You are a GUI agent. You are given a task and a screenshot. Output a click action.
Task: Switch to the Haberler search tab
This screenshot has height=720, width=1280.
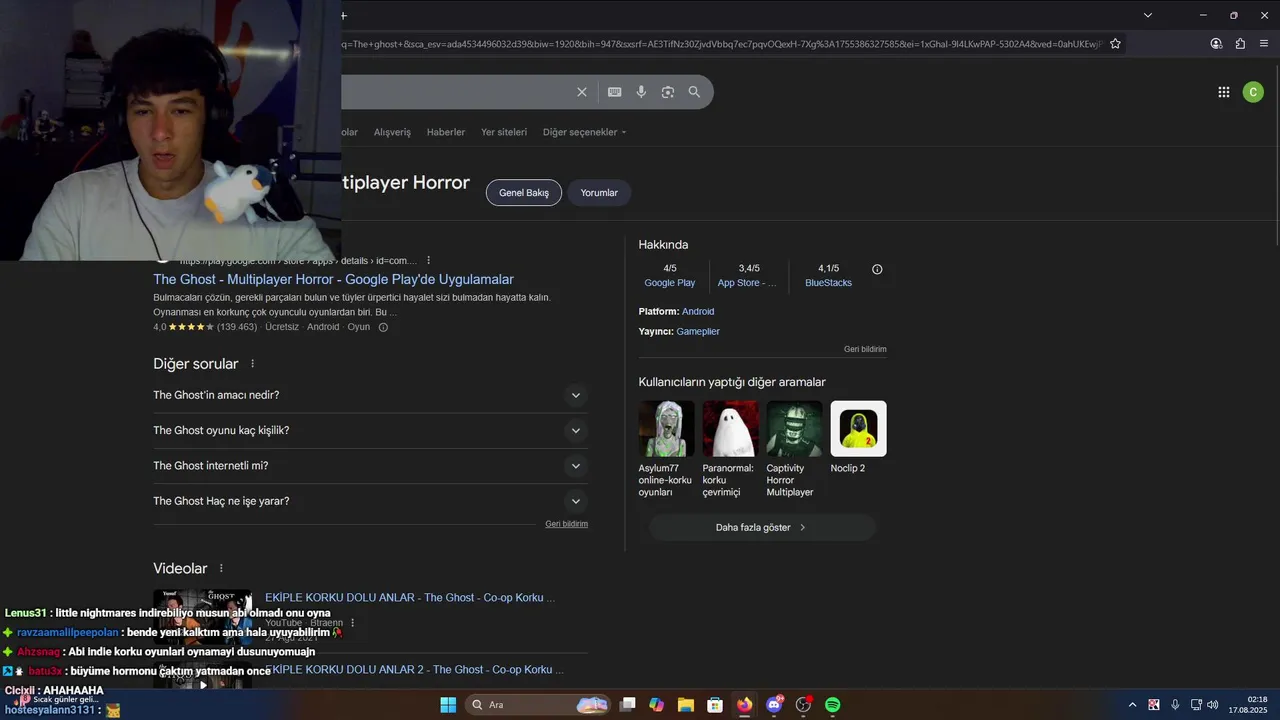point(446,132)
